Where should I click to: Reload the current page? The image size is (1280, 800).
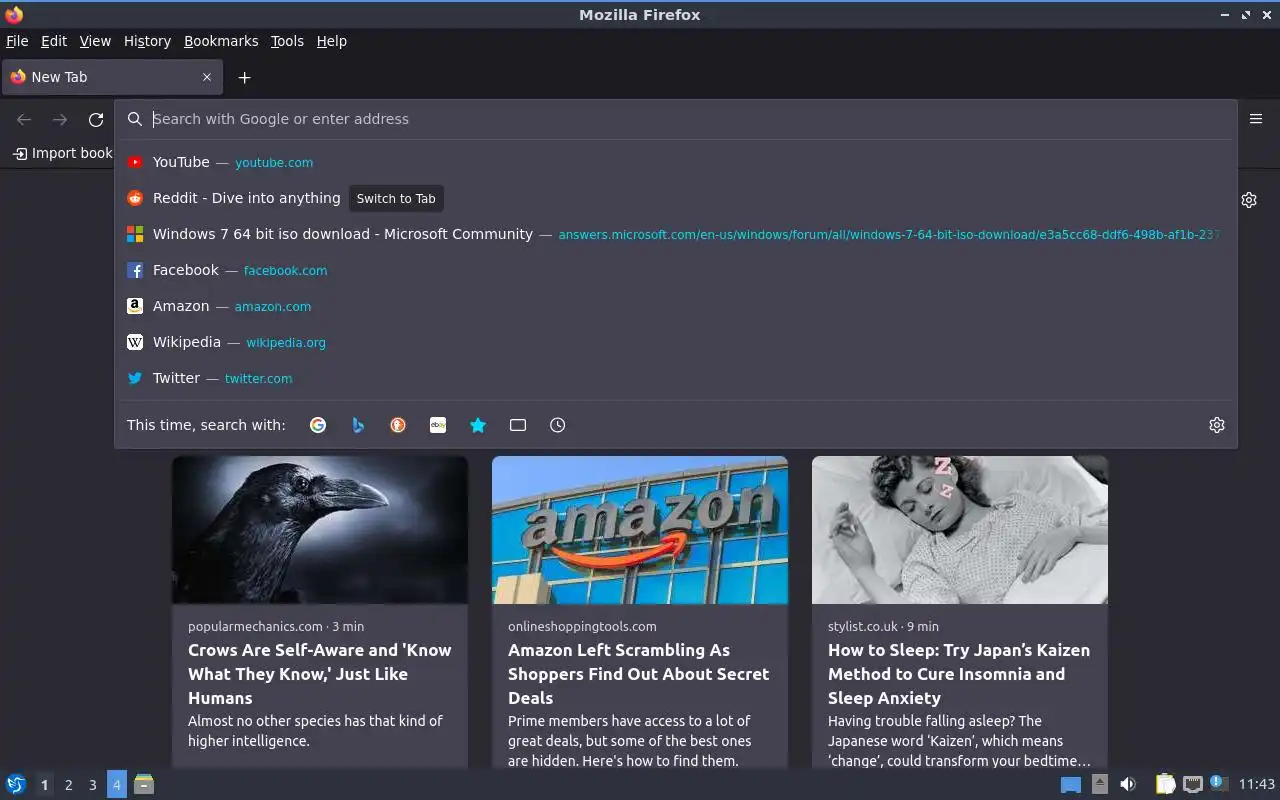pos(96,120)
